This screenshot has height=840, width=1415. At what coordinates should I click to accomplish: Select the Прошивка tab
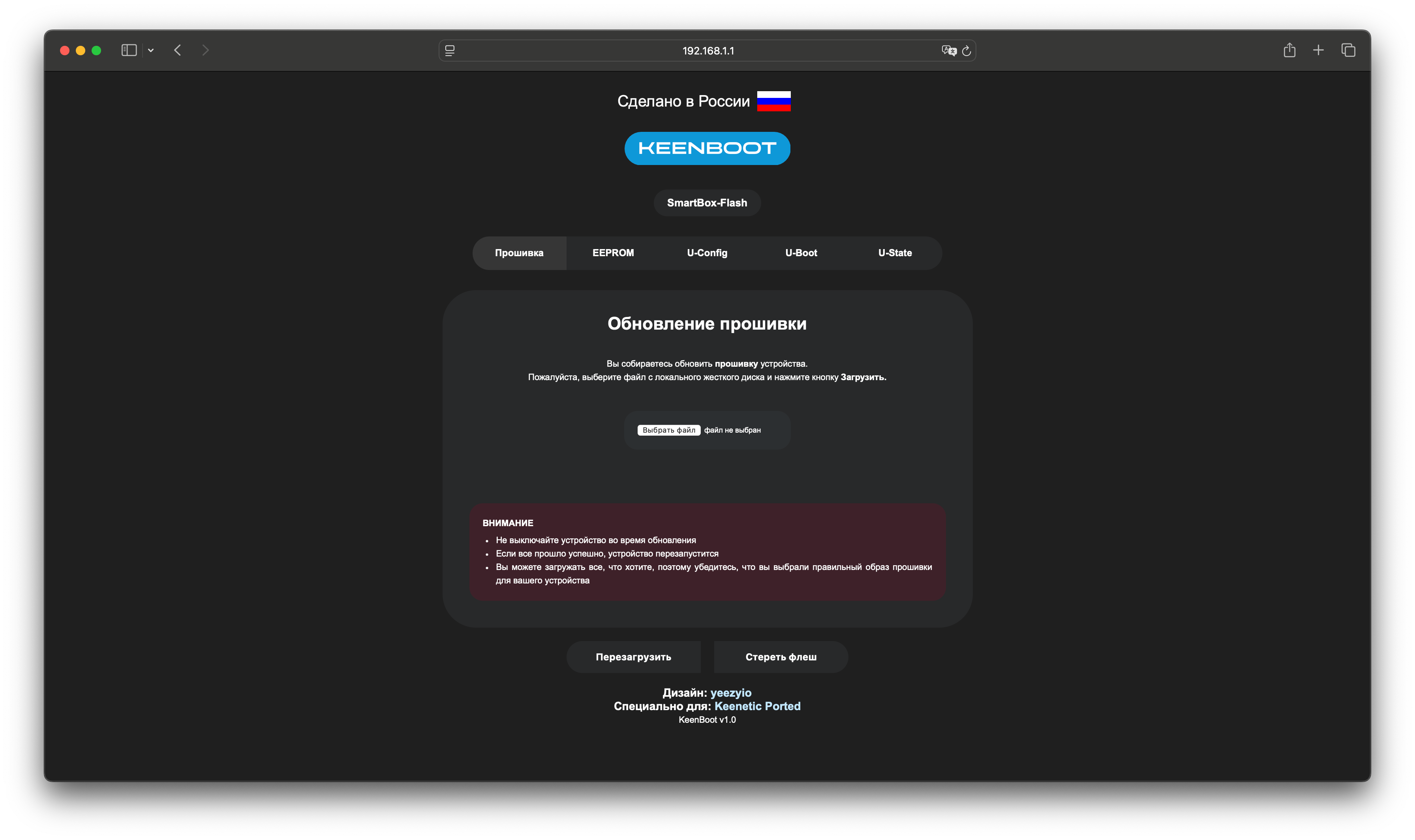point(519,253)
